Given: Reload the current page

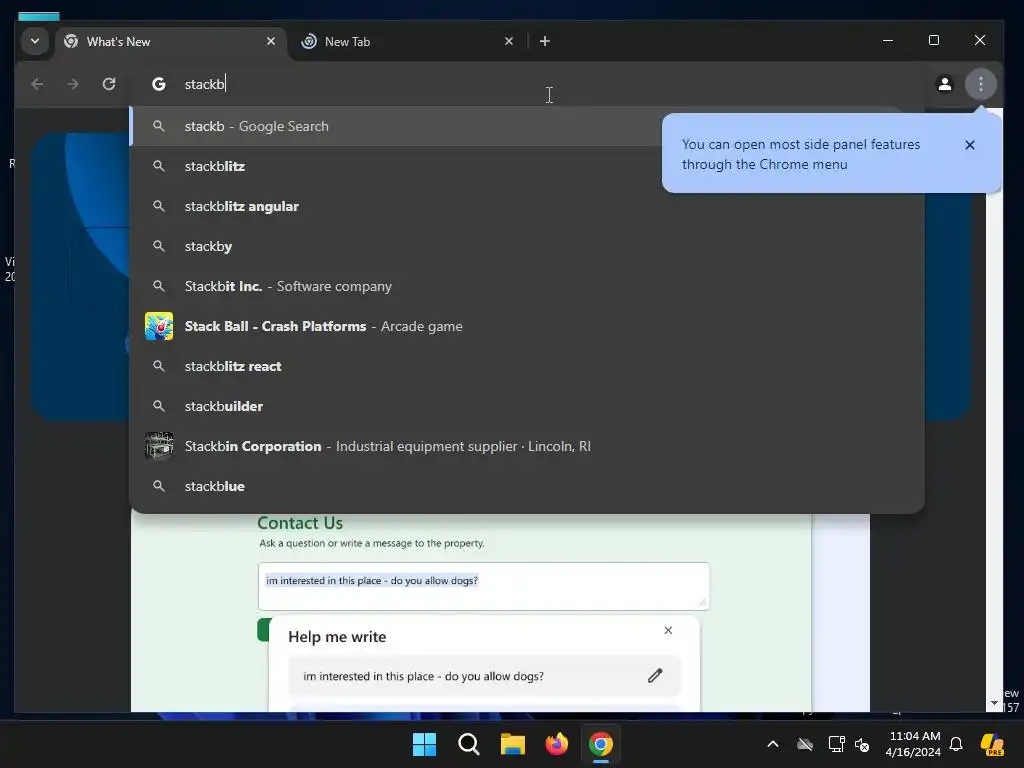Looking at the screenshot, I should [x=109, y=84].
